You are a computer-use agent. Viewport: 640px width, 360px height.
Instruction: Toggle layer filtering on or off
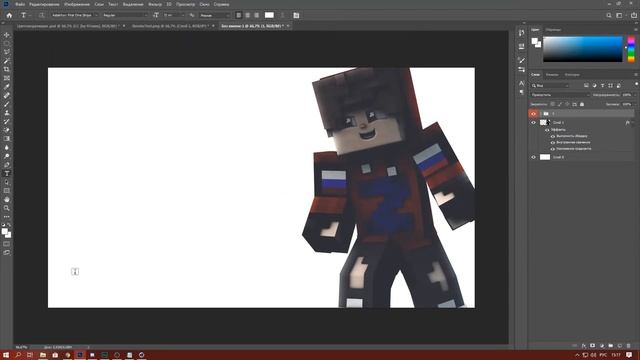(636, 84)
